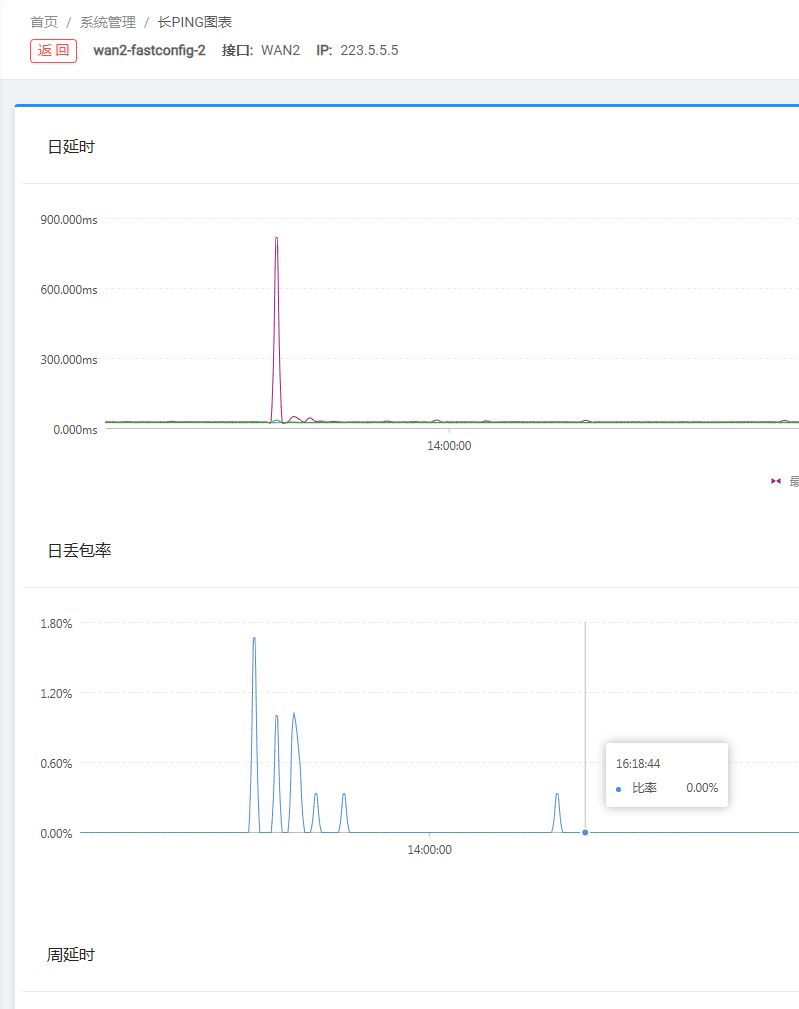Click the IP address 223.5.5.5
799x1009 pixels.
click(x=369, y=50)
